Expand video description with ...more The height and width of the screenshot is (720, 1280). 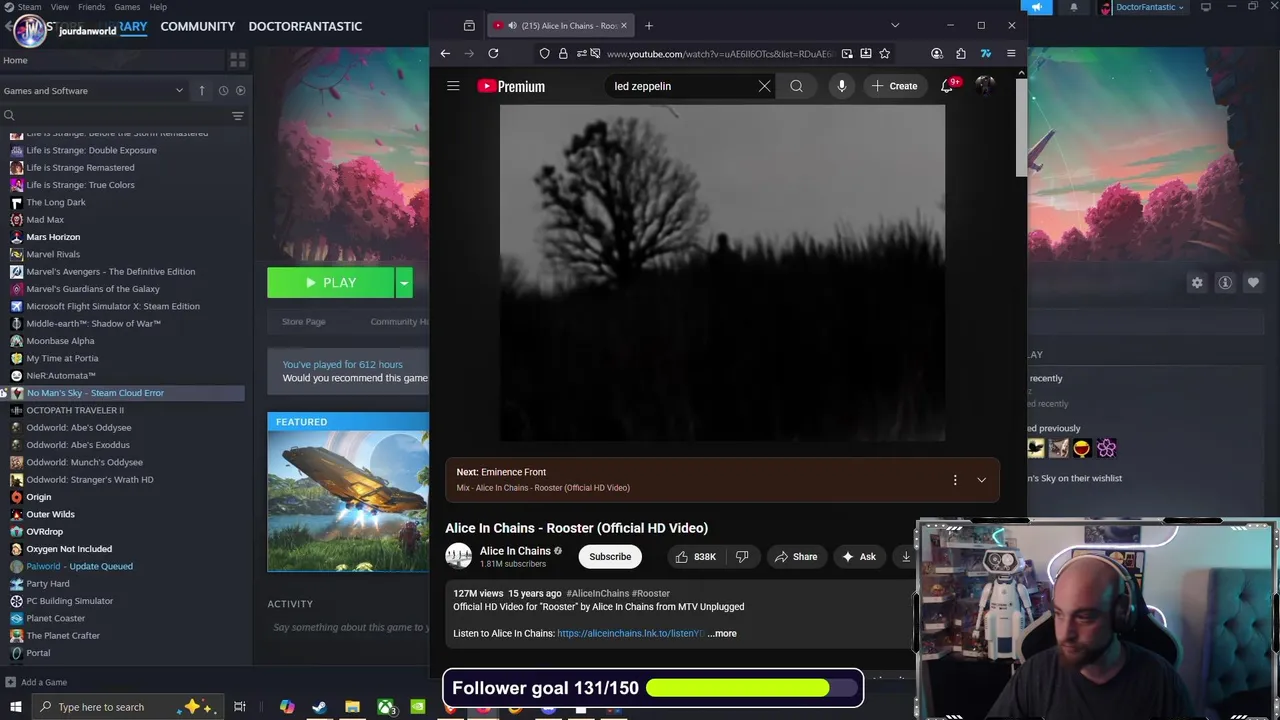[722, 633]
